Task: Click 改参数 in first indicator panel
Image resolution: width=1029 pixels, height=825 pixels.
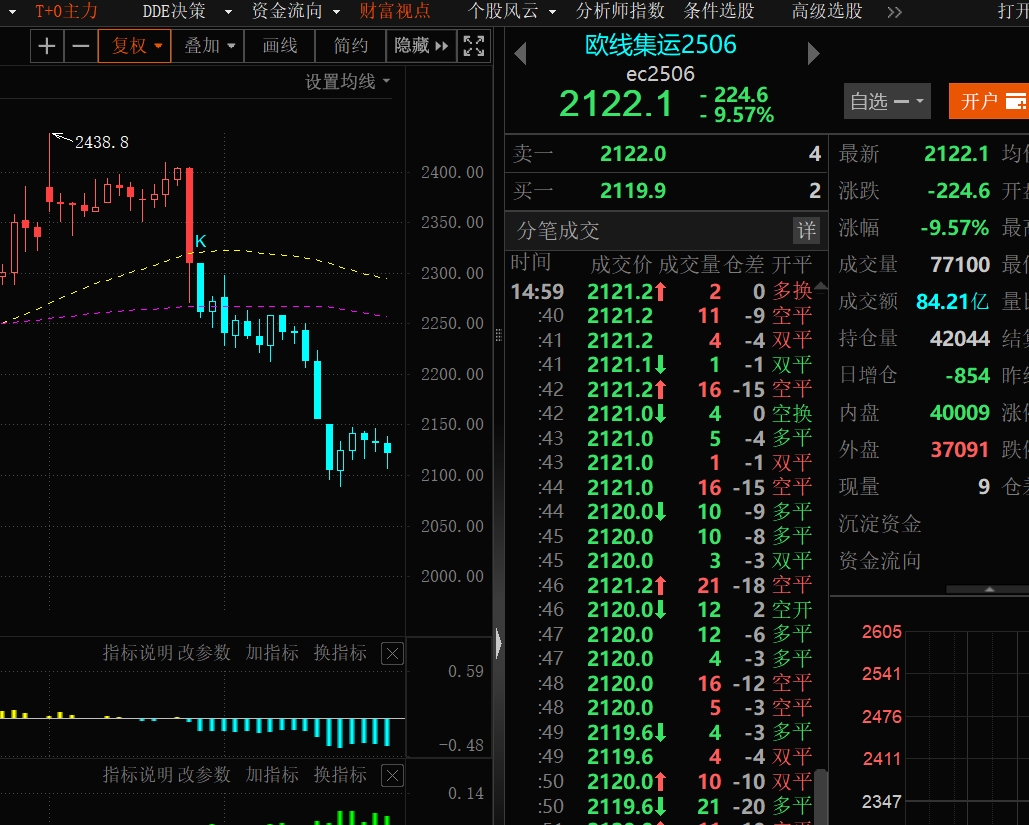Action: [204, 653]
